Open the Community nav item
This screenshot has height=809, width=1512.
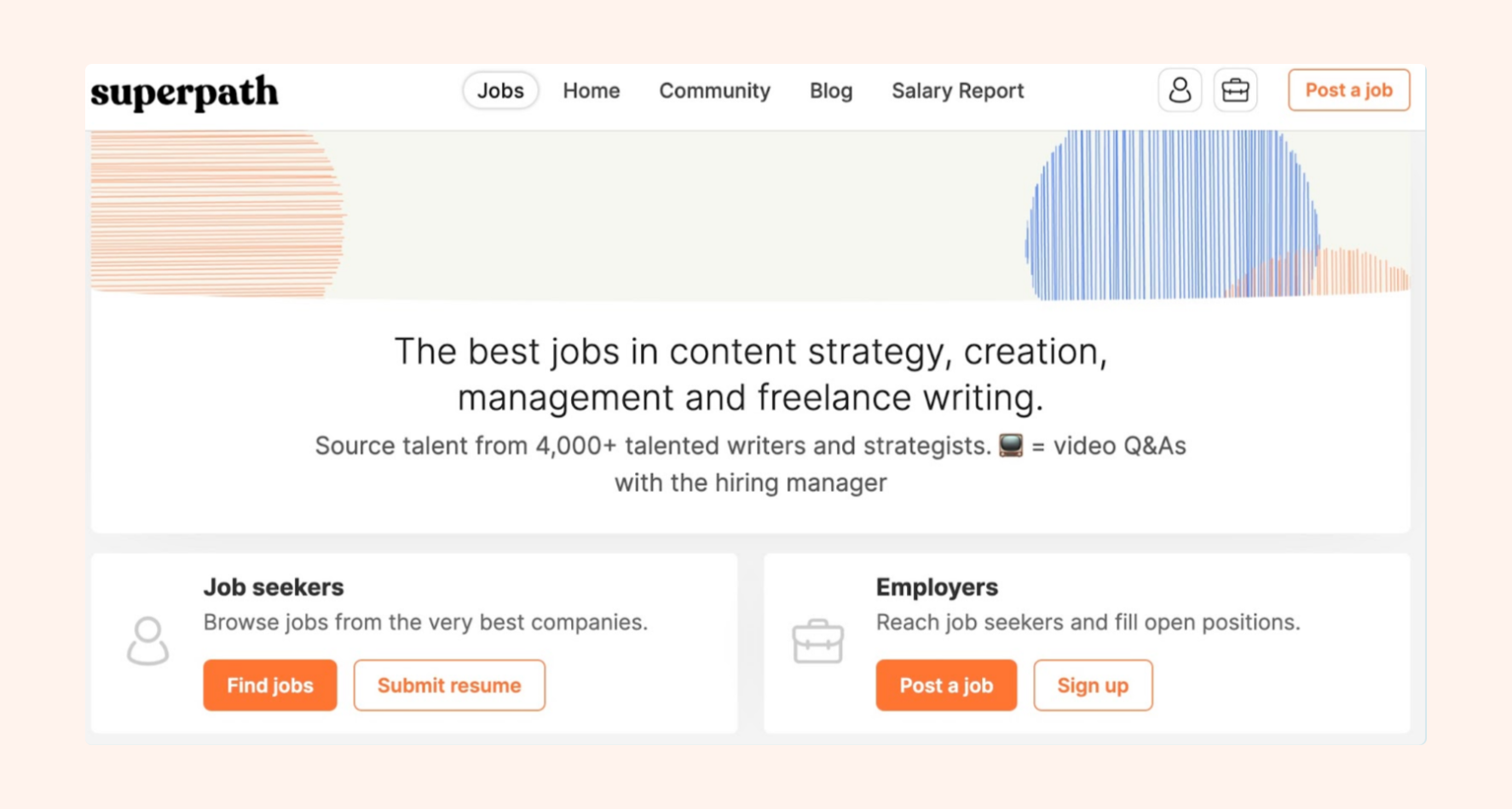pos(714,90)
